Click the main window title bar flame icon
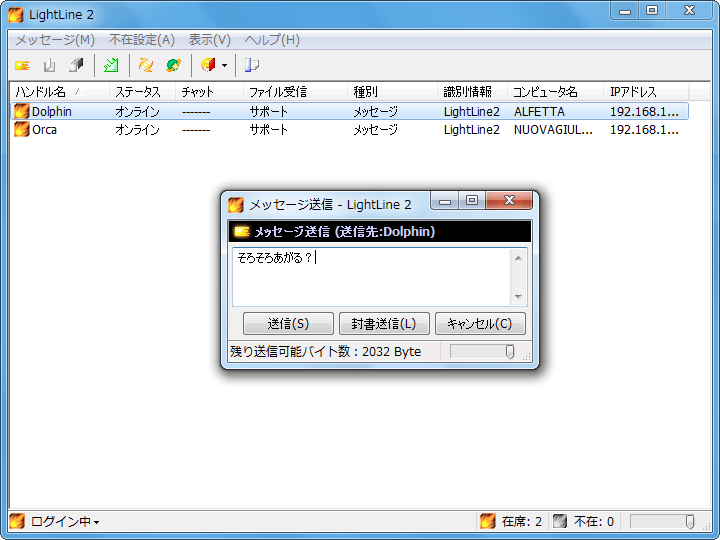The width and height of the screenshot is (720, 540). coord(16,15)
